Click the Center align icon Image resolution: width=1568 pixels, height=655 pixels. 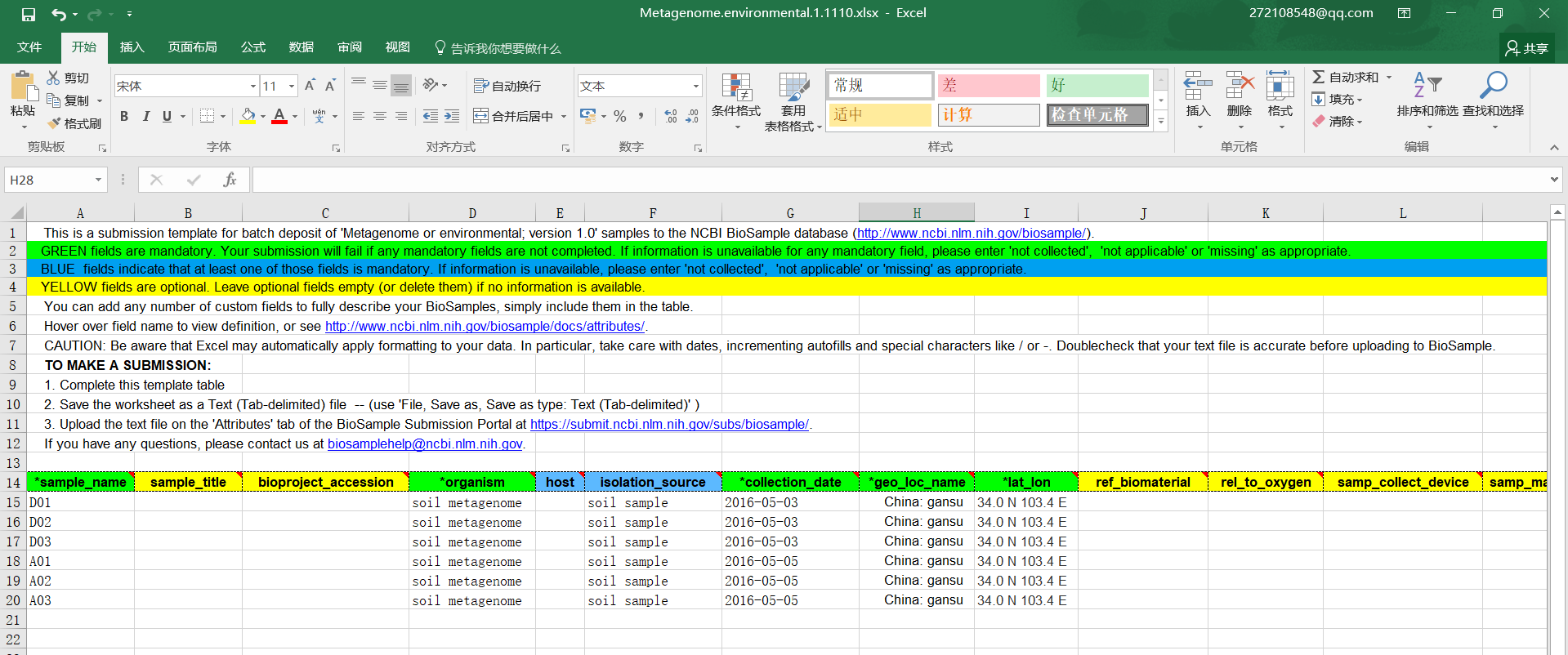(x=380, y=116)
